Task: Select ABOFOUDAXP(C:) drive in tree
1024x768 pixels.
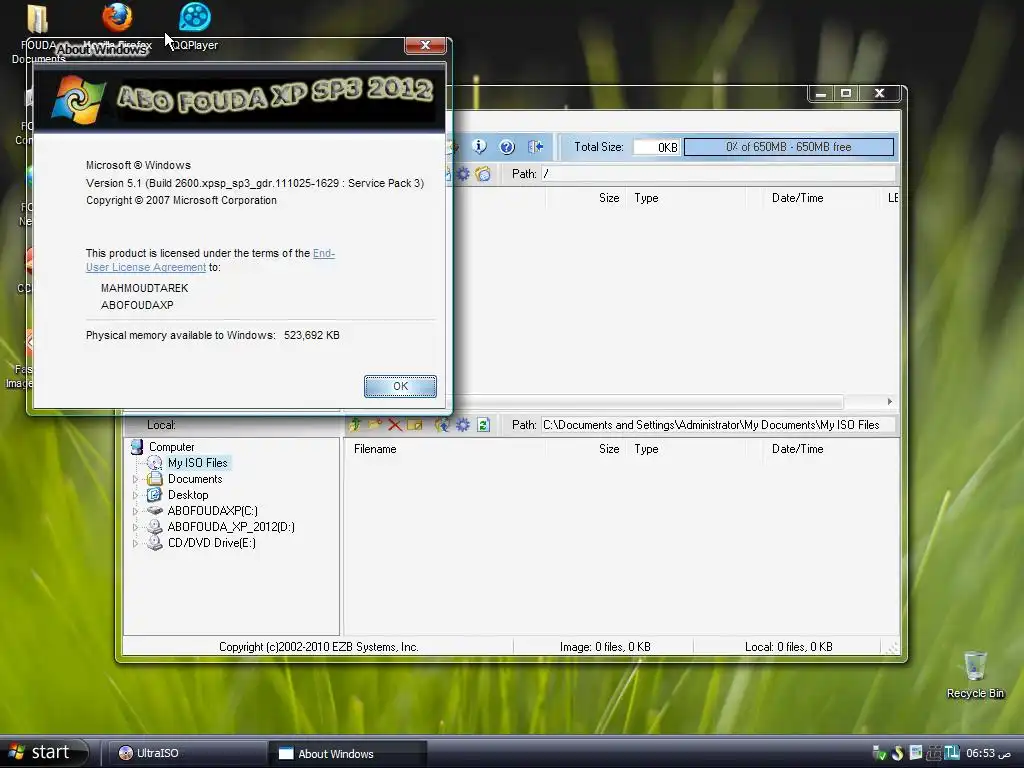Action: [x=212, y=511]
